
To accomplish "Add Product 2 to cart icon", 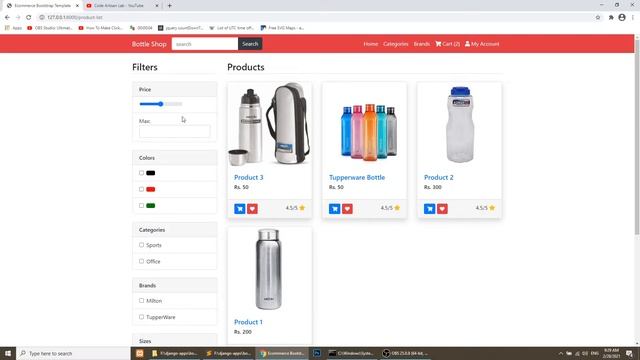I will (429, 209).
